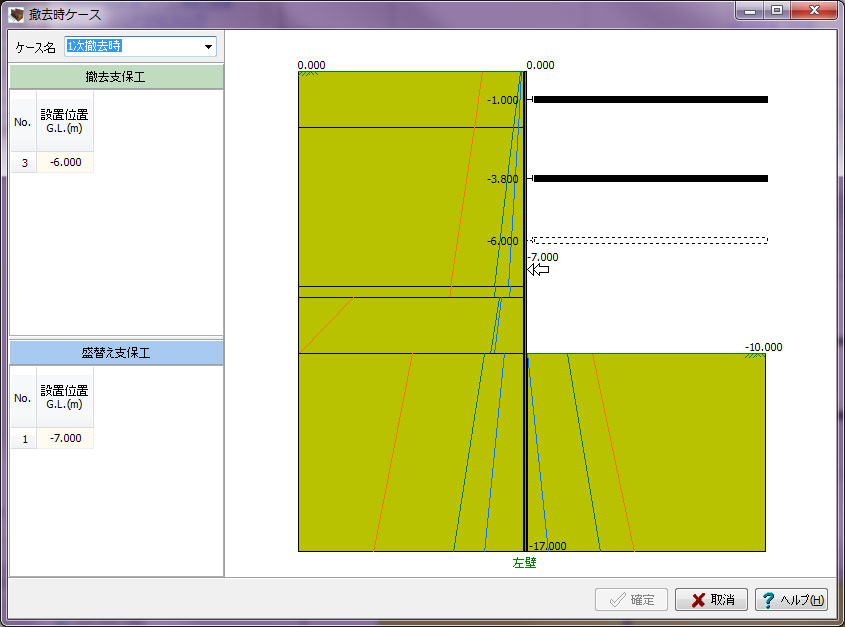Click the 左壁 label below diagram
This screenshot has height=627, width=845.
[x=524, y=563]
